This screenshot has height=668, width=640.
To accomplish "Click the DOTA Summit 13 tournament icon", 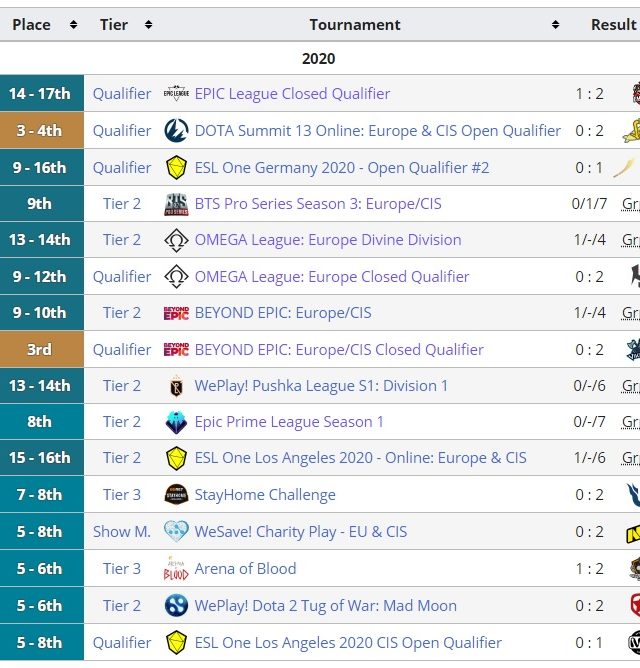I will [176, 131].
